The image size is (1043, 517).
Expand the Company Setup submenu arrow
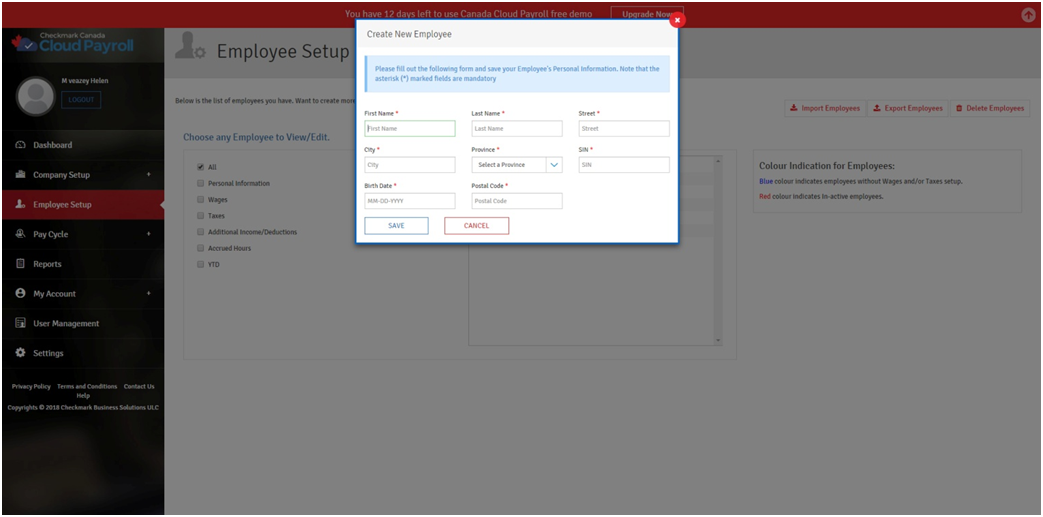click(149, 175)
